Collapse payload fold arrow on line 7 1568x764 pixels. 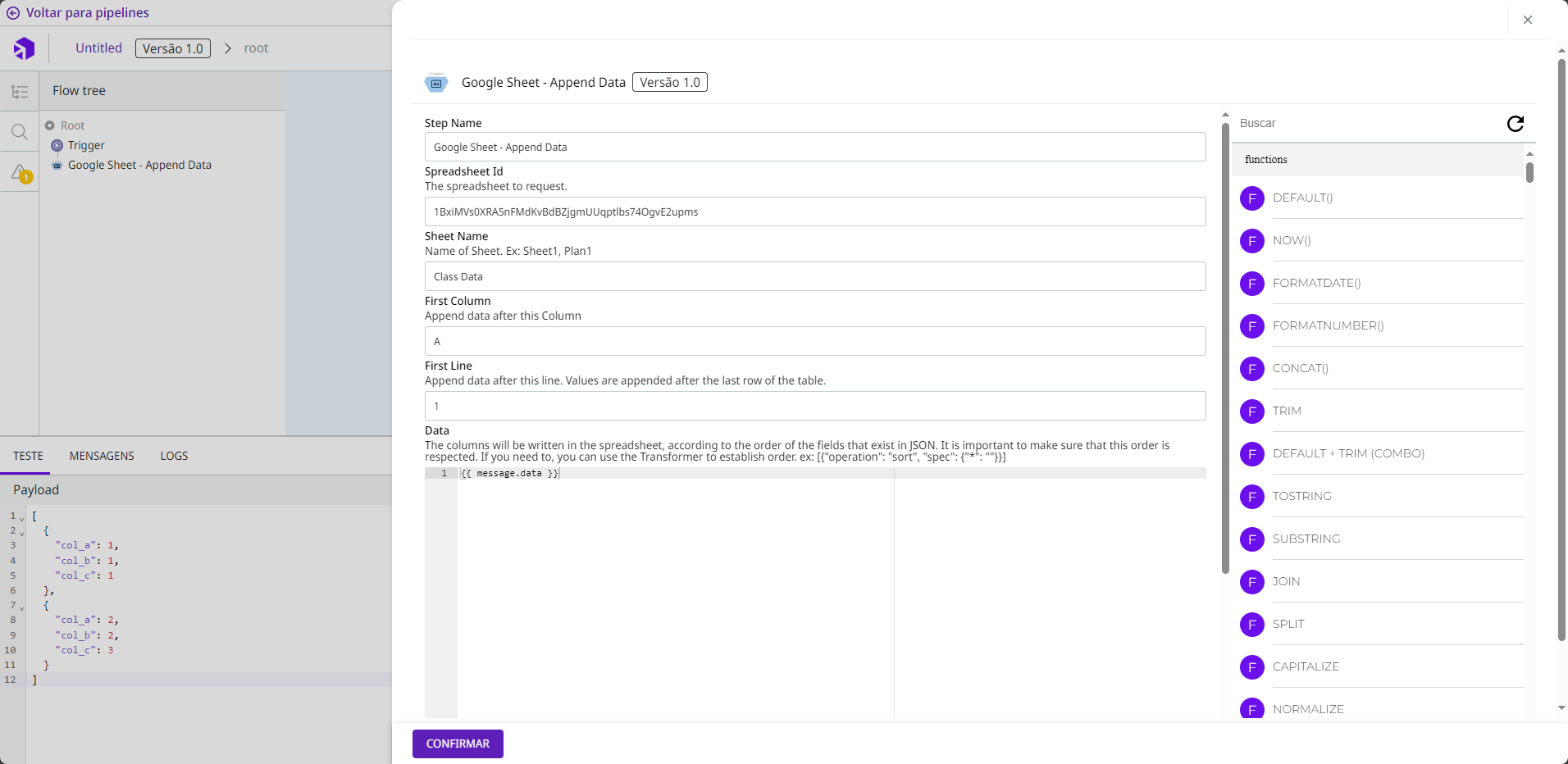point(22,607)
